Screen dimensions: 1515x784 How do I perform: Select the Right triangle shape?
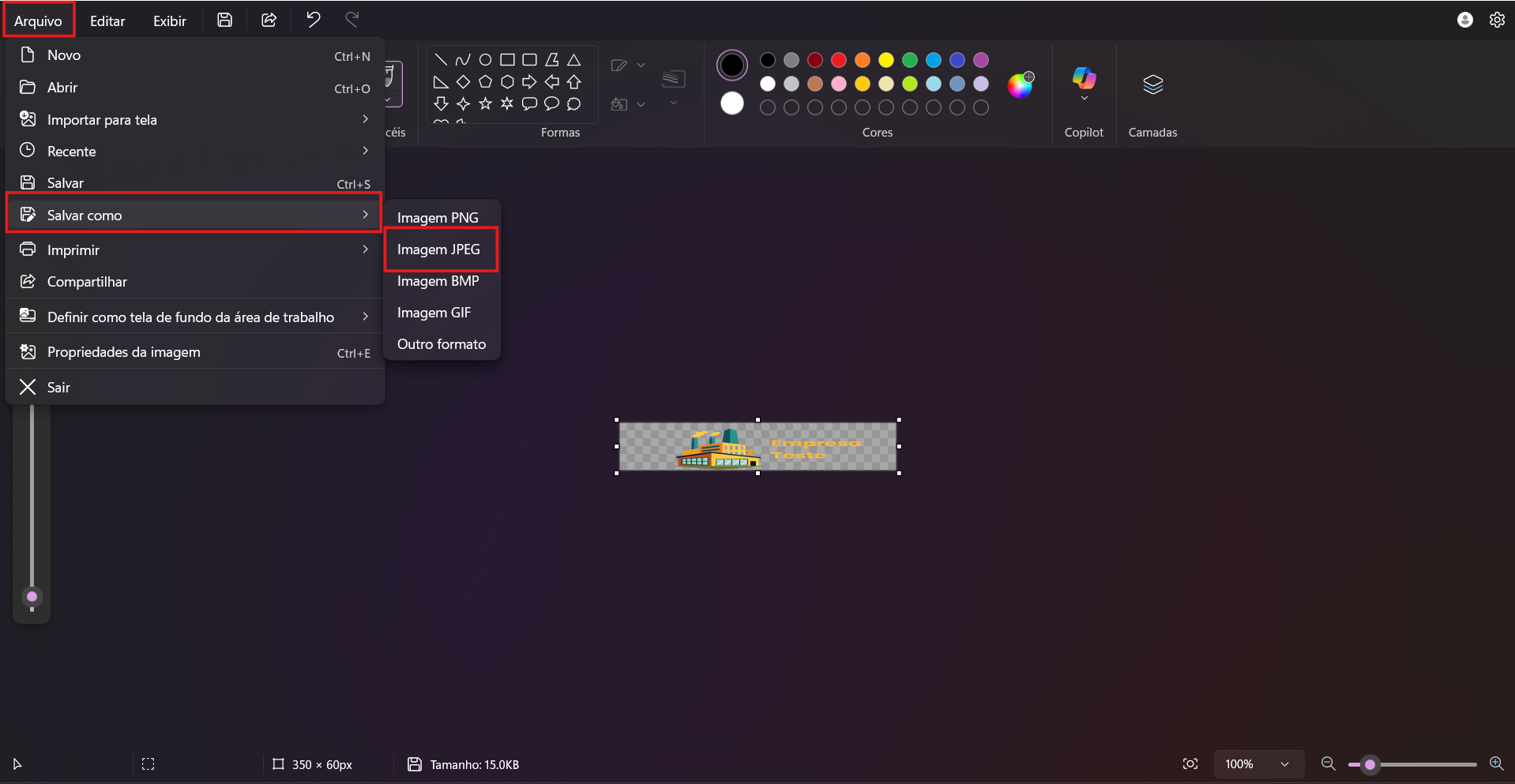(441, 82)
